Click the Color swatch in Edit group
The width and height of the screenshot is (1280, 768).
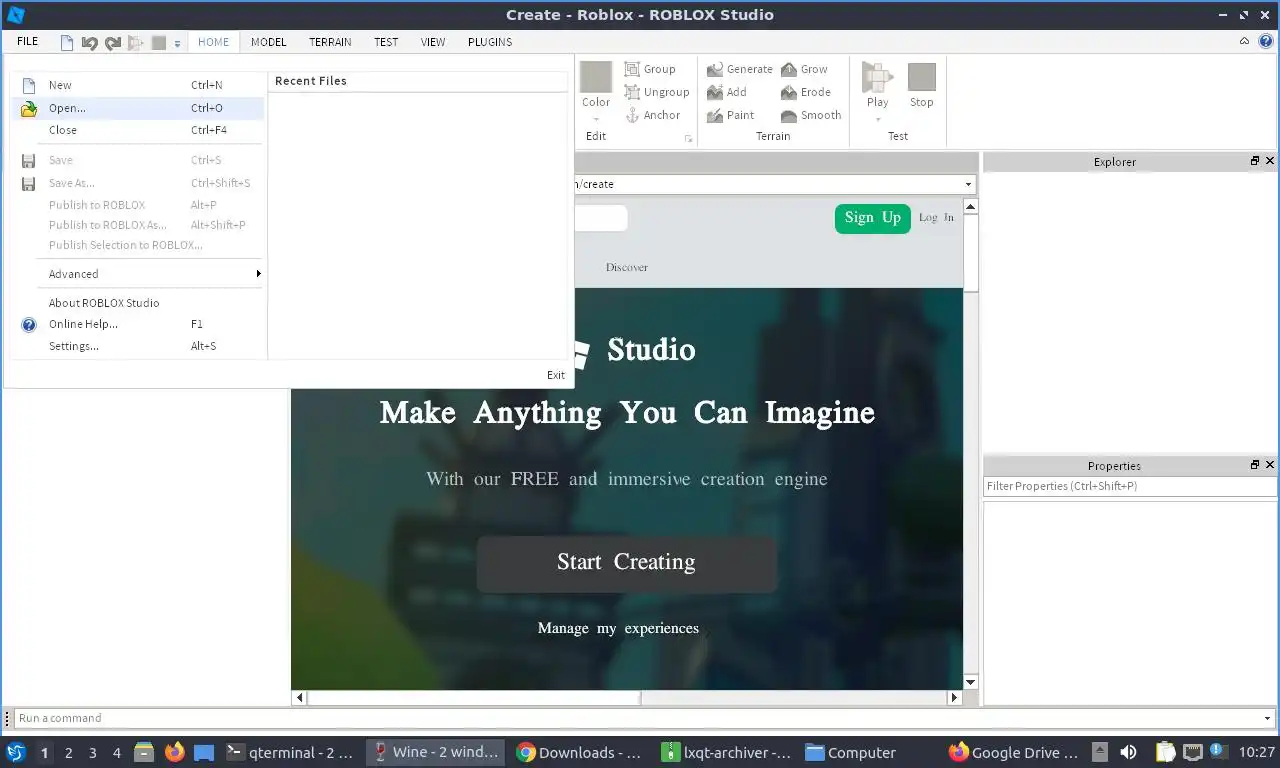(596, 78)
